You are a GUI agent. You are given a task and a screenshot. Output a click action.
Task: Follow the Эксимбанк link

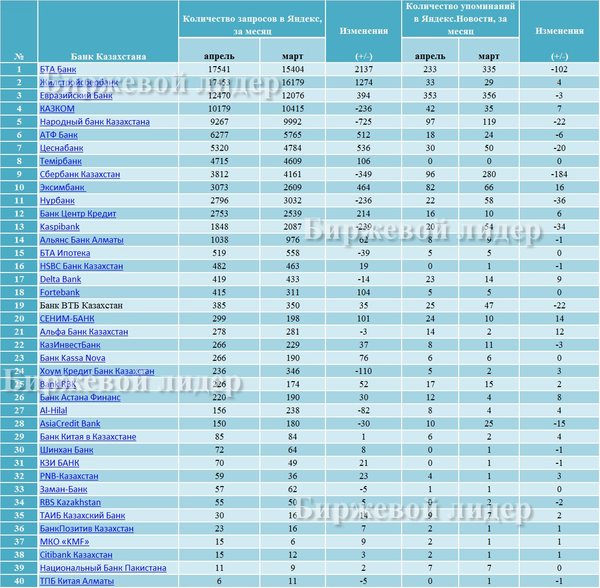[63, 187]
